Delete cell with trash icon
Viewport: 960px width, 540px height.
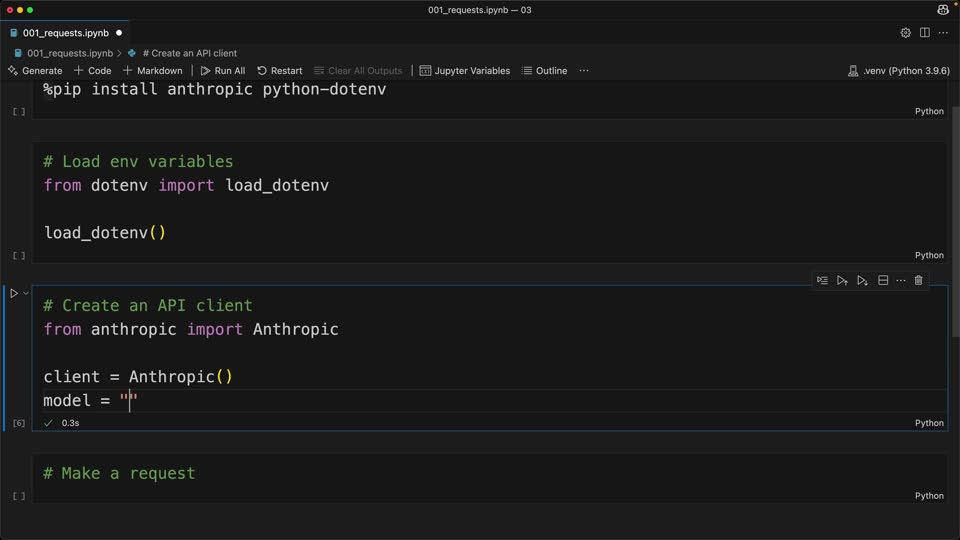point(918,280)
